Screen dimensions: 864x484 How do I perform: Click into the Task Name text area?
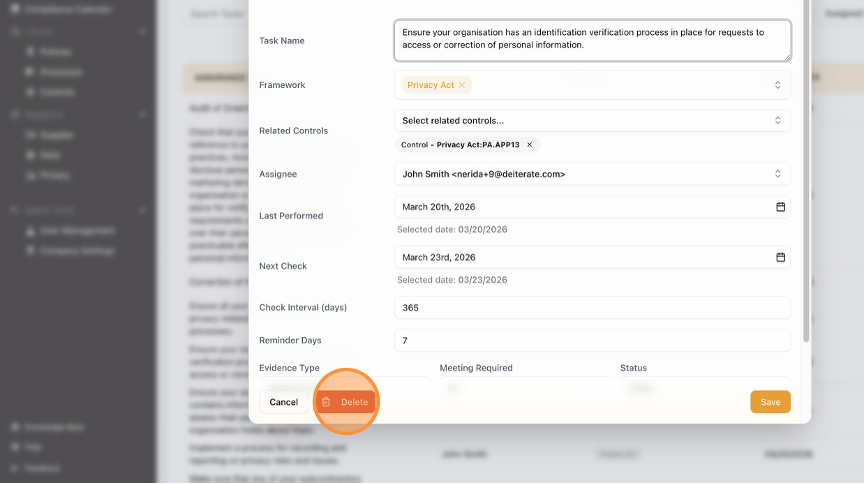pyautogui.click(x=592, y=39)
